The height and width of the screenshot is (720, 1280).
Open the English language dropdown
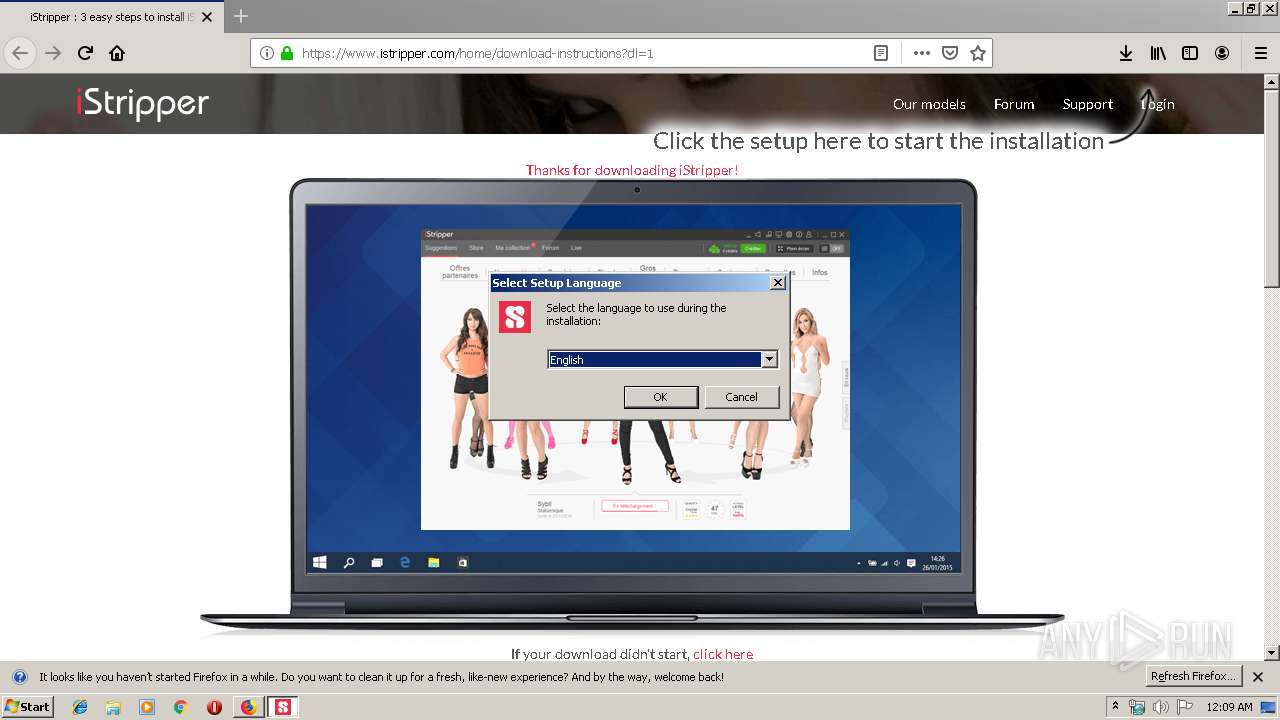point(769,359)
